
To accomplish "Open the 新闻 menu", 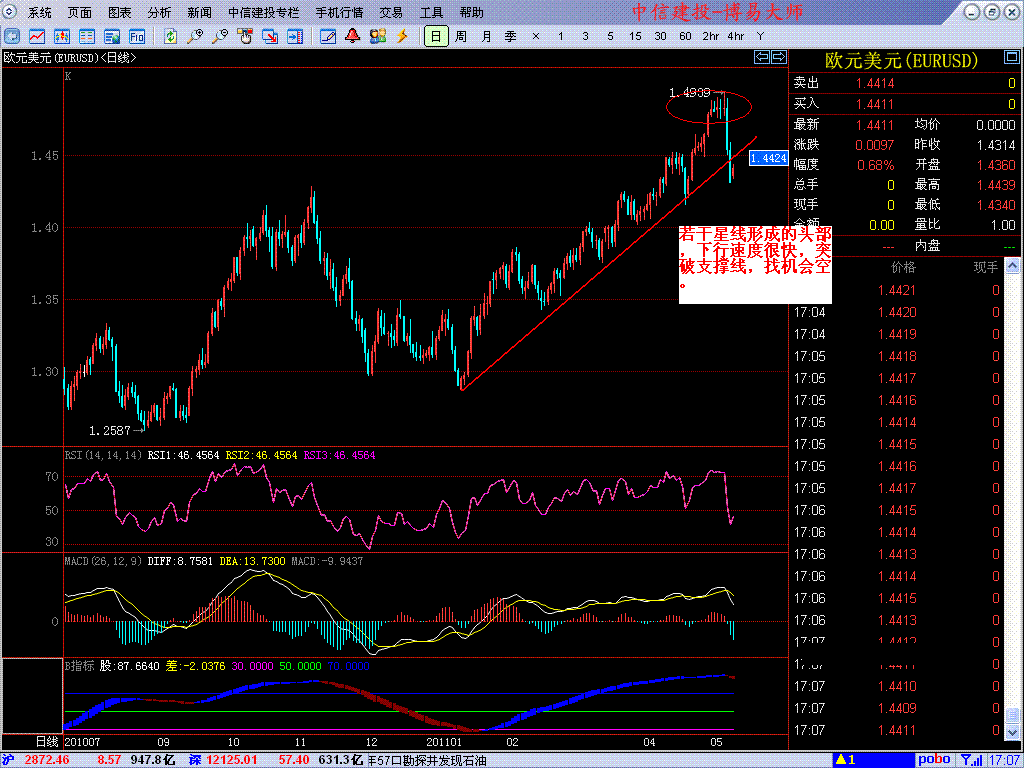I will pos(199,12).
